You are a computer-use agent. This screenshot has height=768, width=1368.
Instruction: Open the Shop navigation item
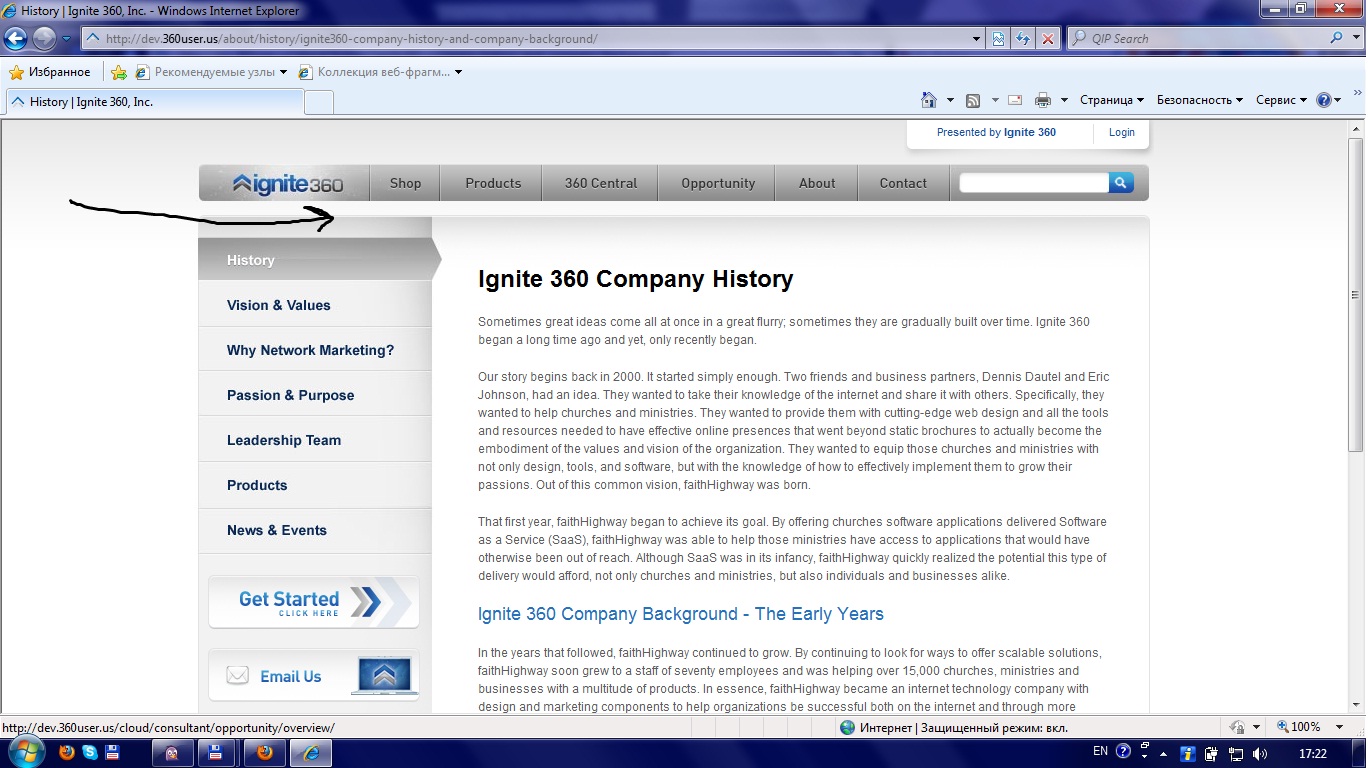click(405, 183)
